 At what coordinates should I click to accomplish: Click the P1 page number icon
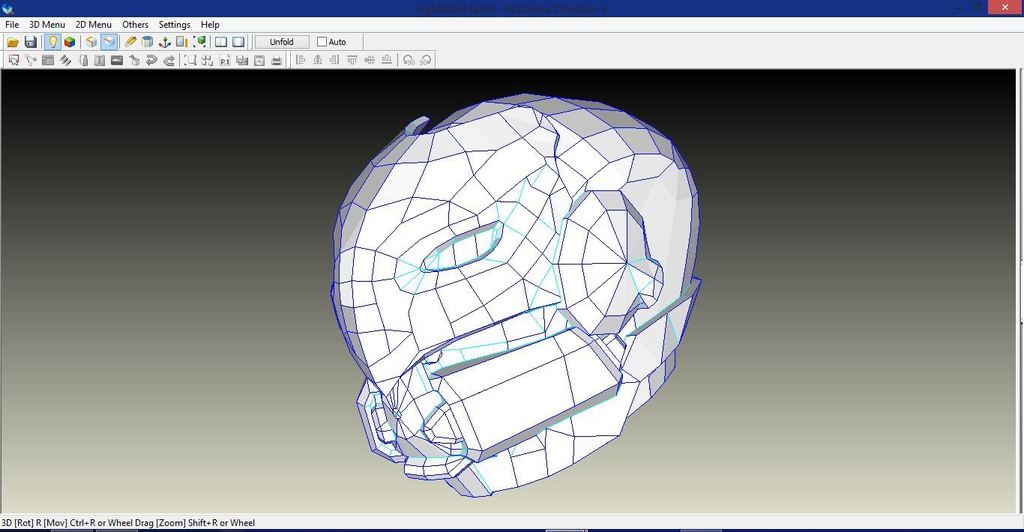click(x=225, y=60)
